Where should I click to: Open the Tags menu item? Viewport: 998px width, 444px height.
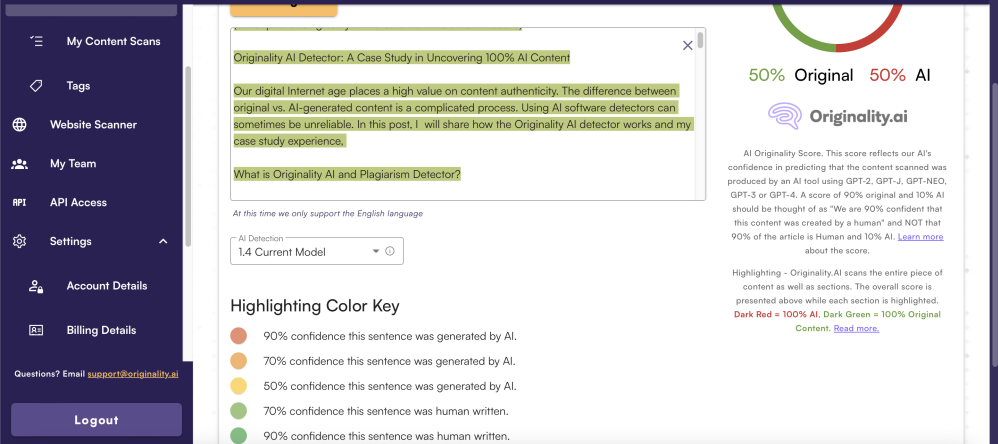click(x=78, y=86)
